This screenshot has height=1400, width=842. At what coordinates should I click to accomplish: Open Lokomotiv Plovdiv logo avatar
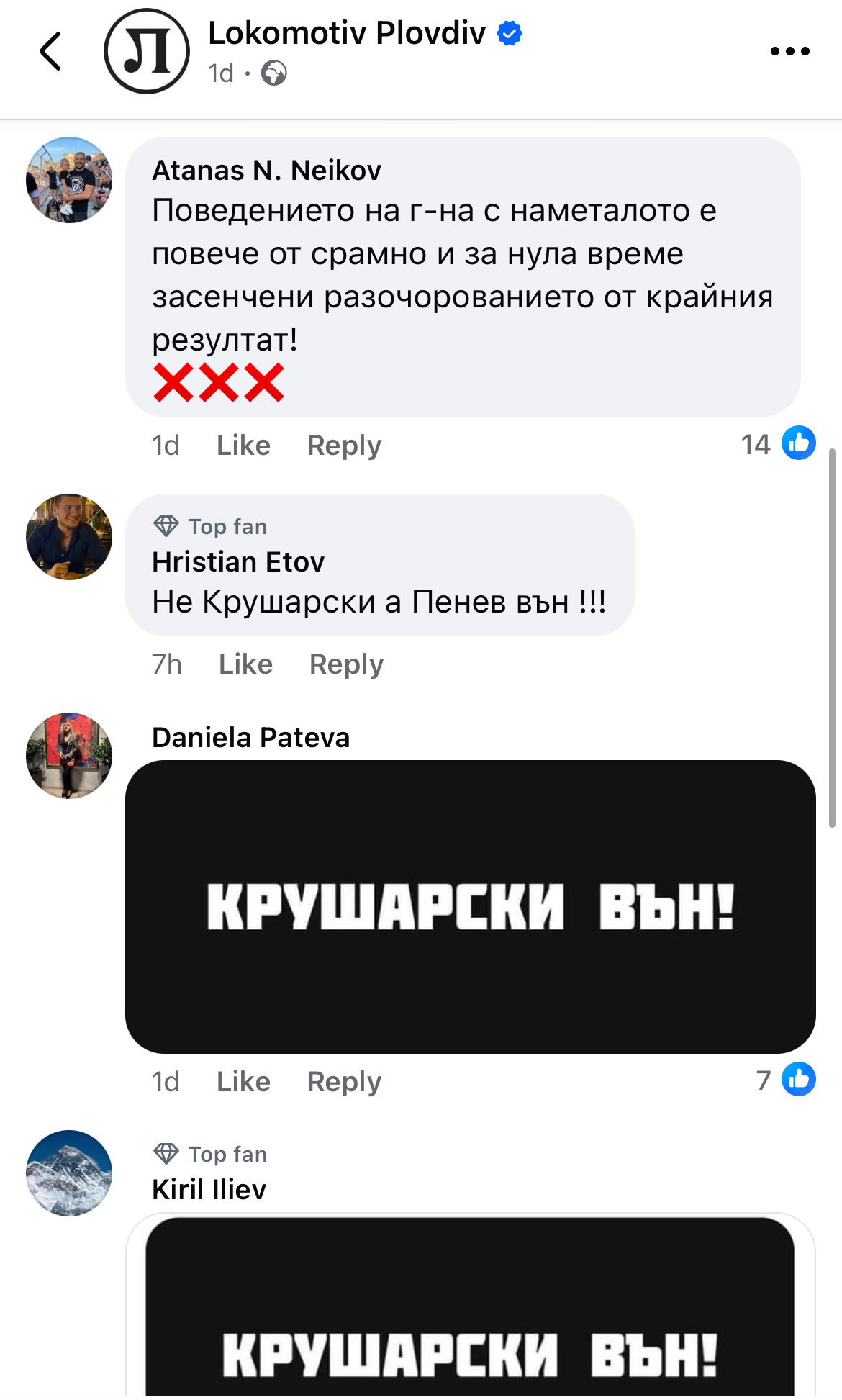pos(147,51)
